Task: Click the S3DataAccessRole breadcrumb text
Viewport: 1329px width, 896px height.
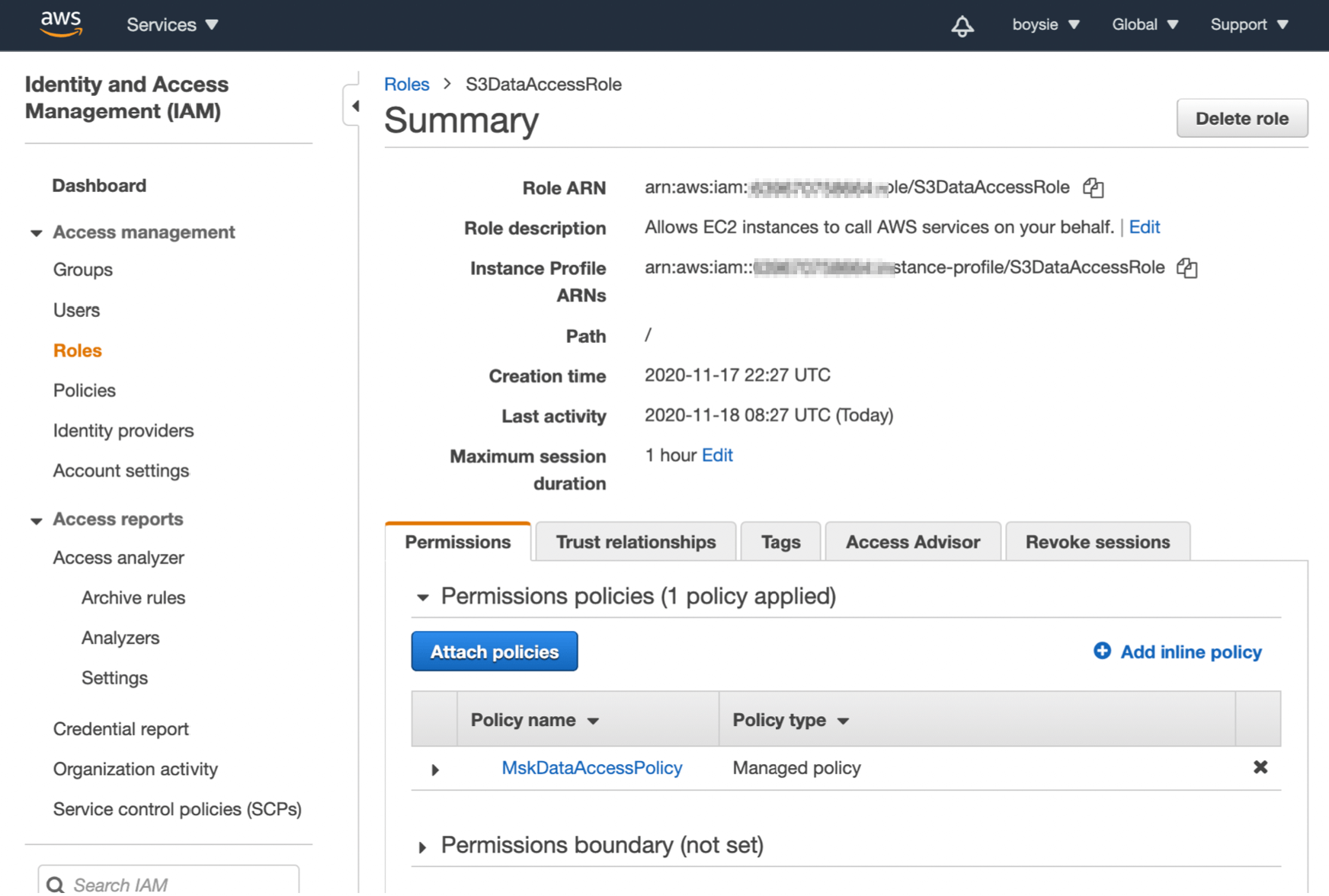Action: (x=543, y=84)
